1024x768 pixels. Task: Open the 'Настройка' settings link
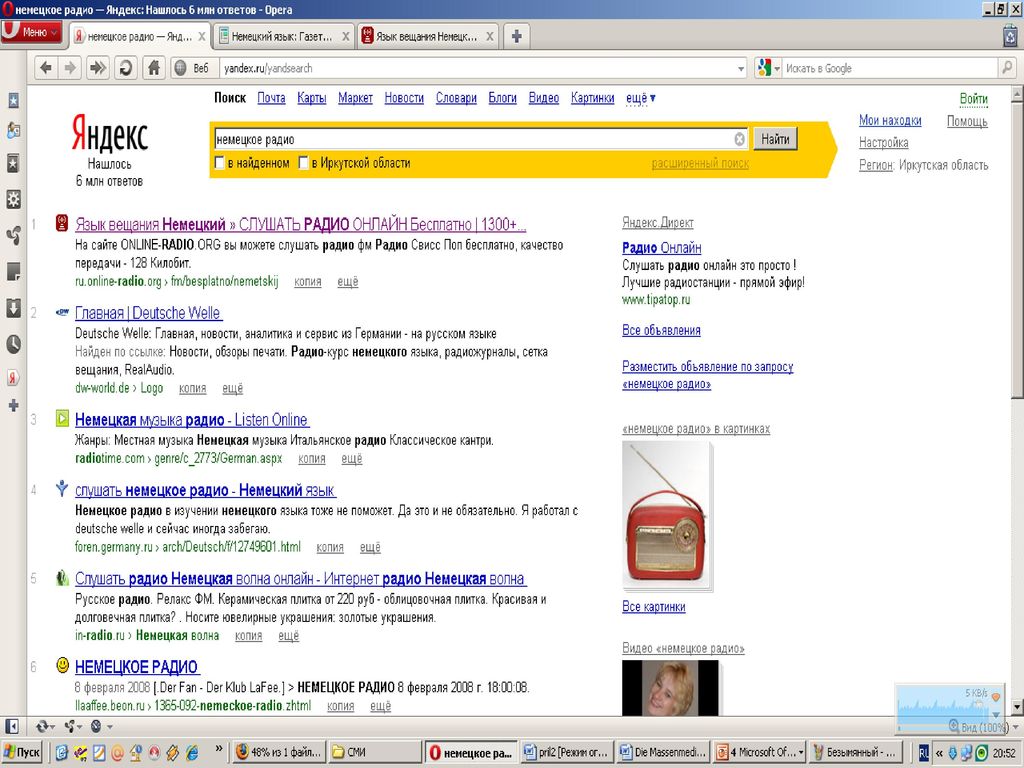tap(884, 142)
